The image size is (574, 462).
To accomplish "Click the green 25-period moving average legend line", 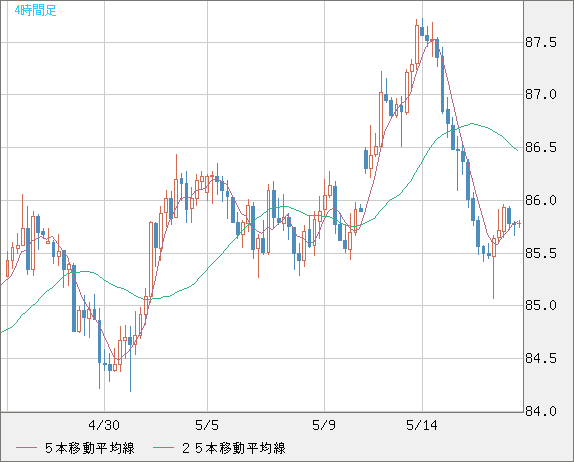I will pyautogui.click(x=163, y=448).
